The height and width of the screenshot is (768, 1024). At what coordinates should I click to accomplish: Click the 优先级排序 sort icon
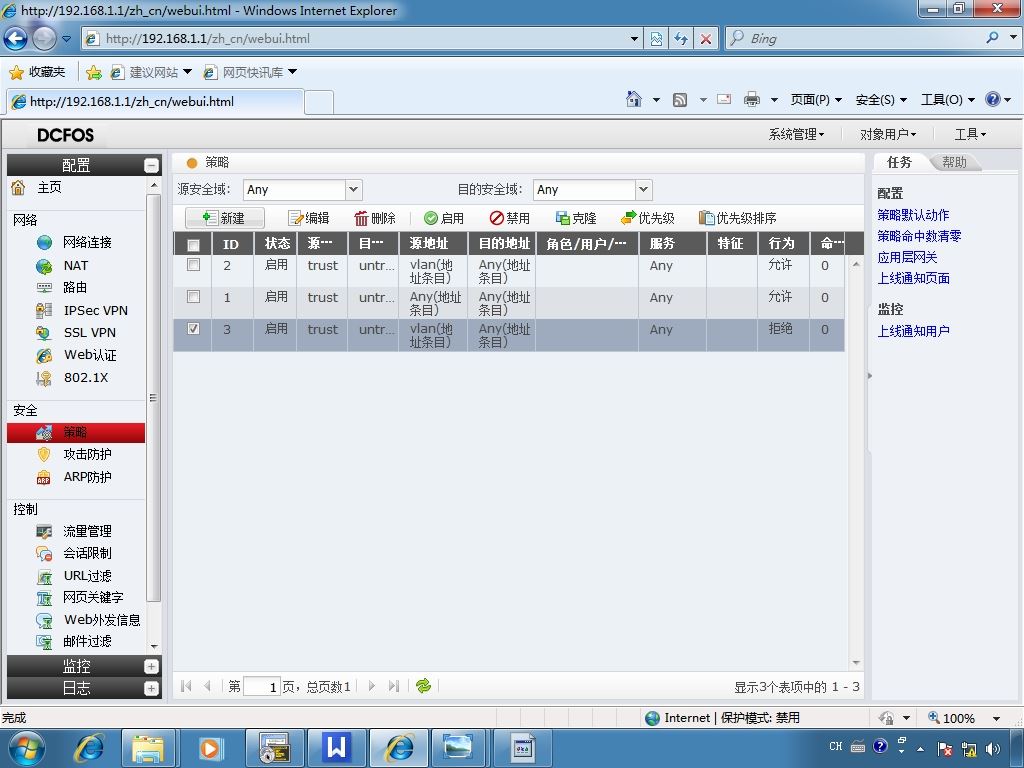point(706,218)
